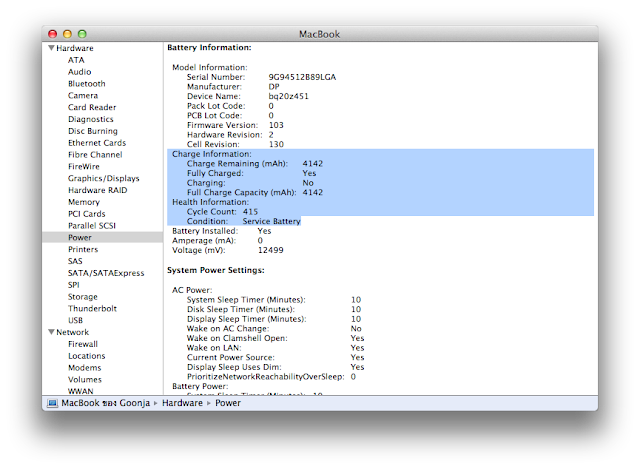Select Audio in the sidebar
The image size is (640, 469).
(x=80, y=72)
